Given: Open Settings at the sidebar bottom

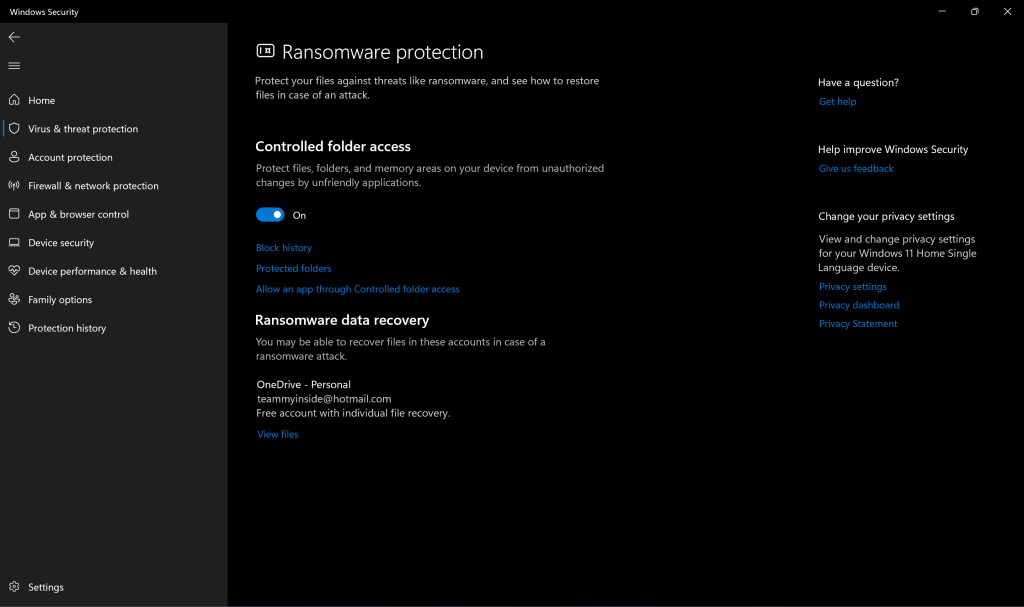Looking at the screenshot, I should (x=45, y=587).
